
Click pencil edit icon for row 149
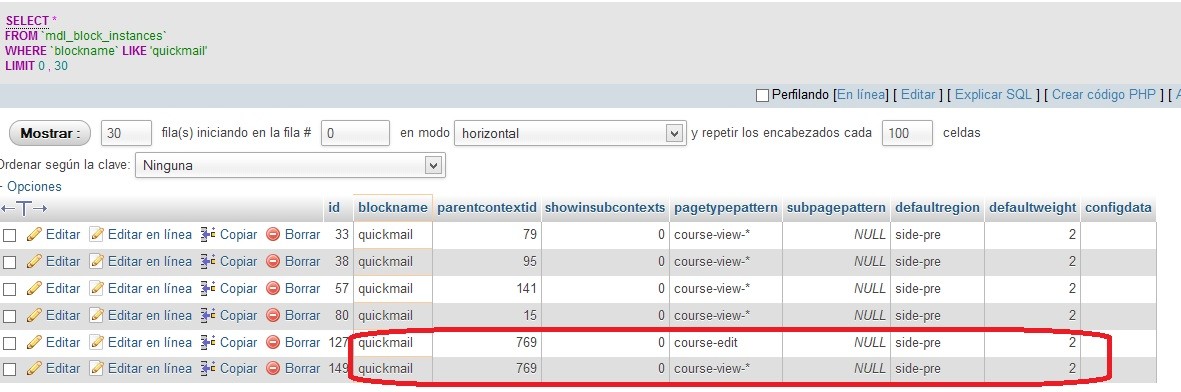coord(34,369)
